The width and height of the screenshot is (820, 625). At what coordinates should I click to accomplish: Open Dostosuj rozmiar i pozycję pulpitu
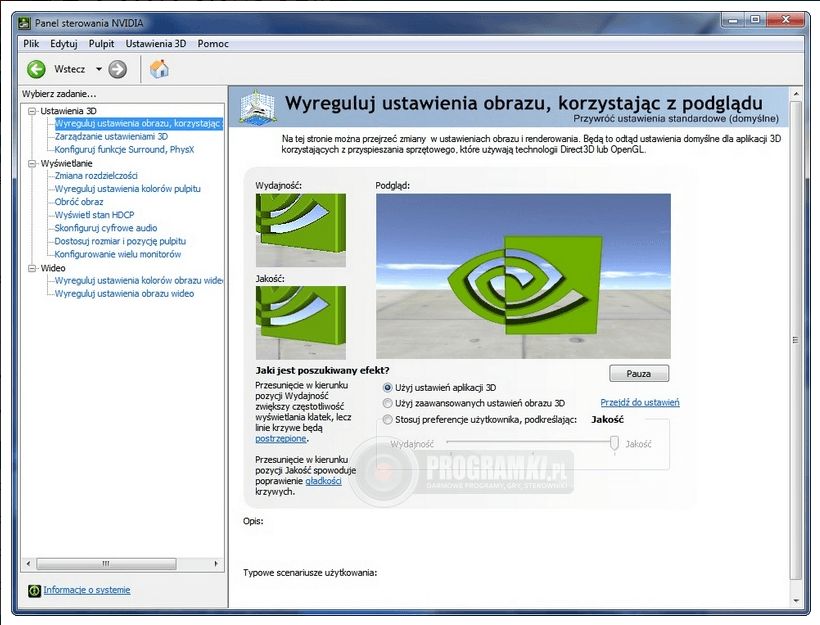120,241
